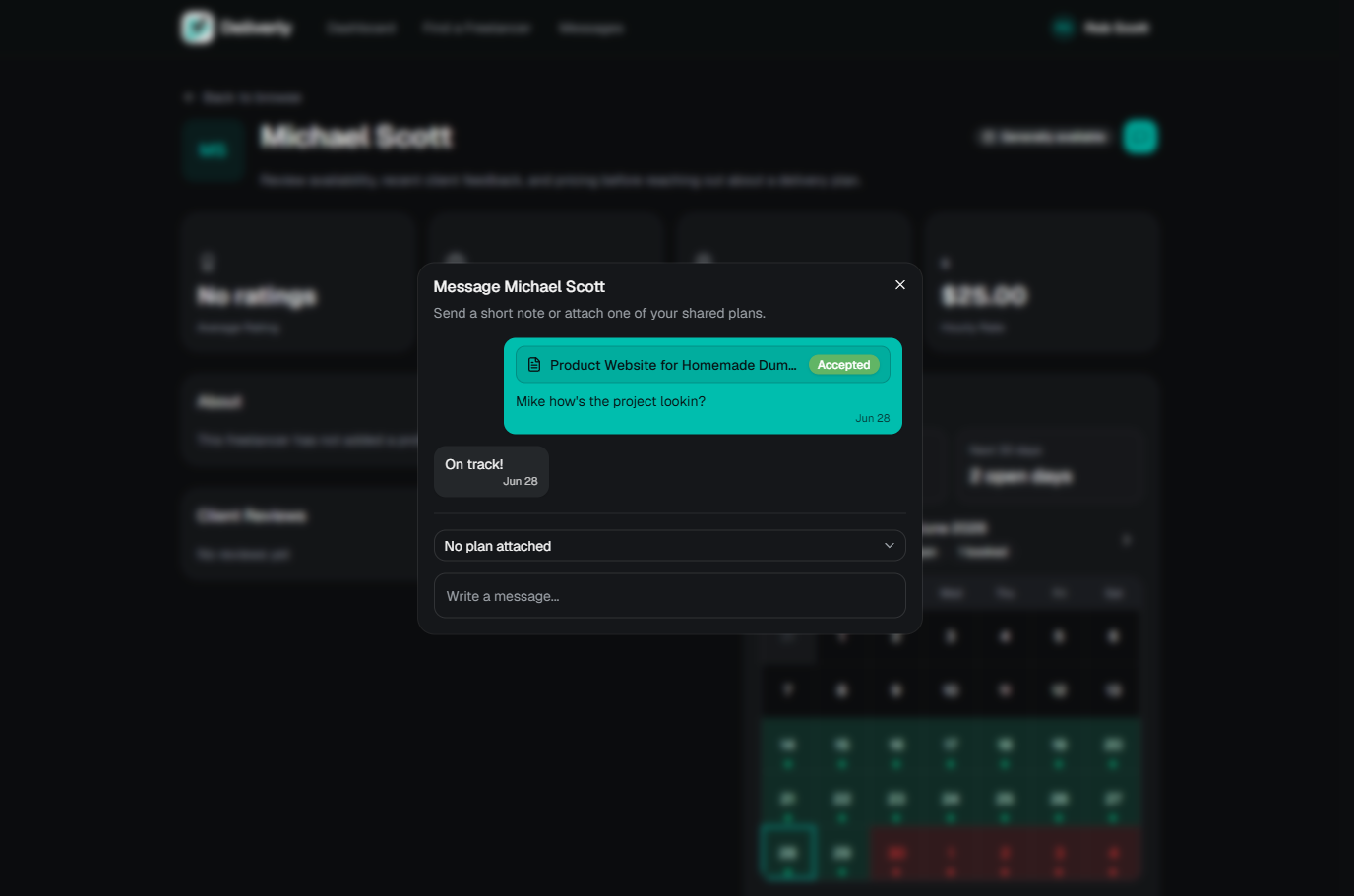The width and height of the screenshot is (1354, 896).
Task: Click the Deliverly logo icon in the header
Action: [x=197, y=28]
